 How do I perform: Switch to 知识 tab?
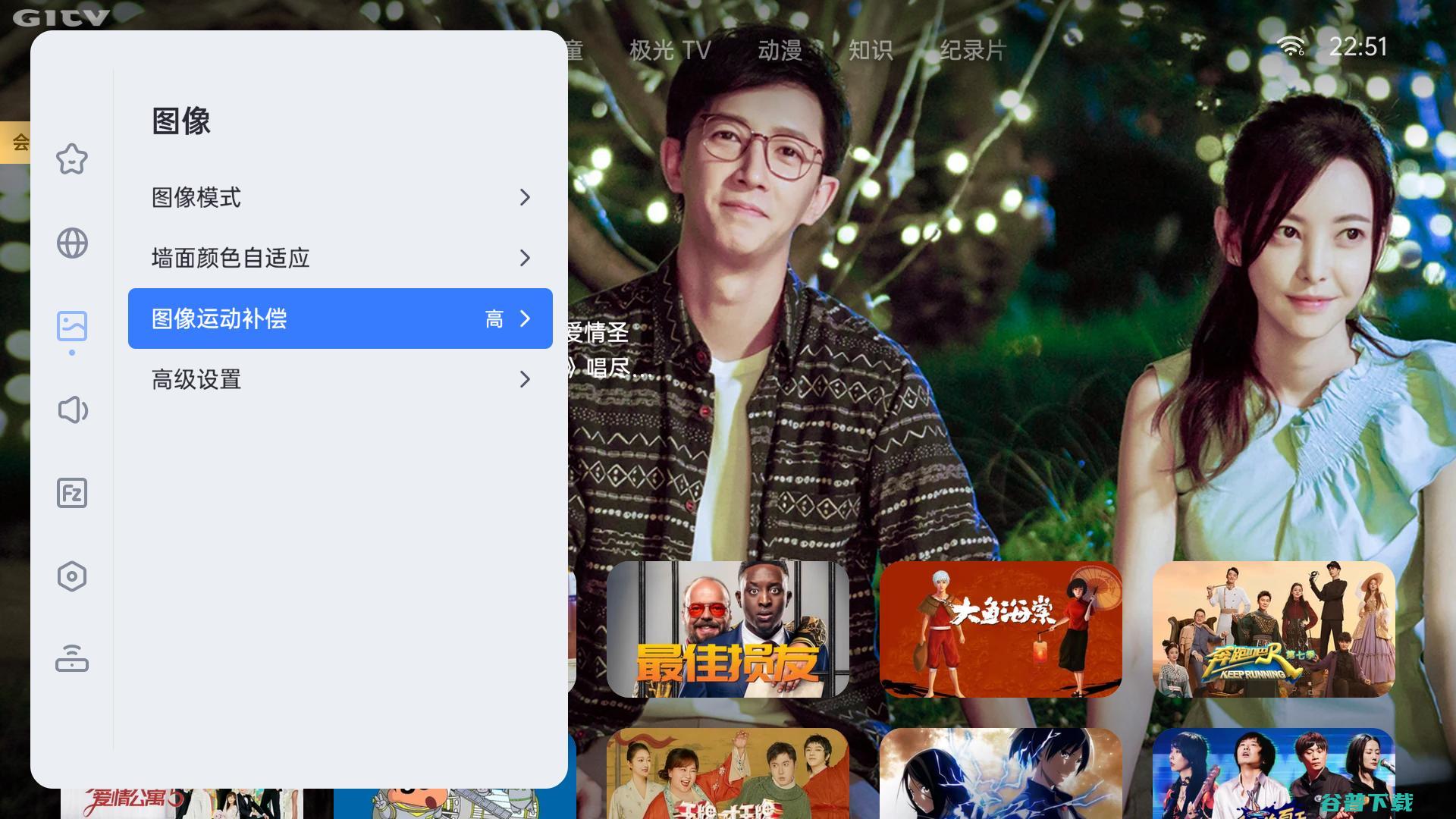pyautogui.click(x=871, y=51)
